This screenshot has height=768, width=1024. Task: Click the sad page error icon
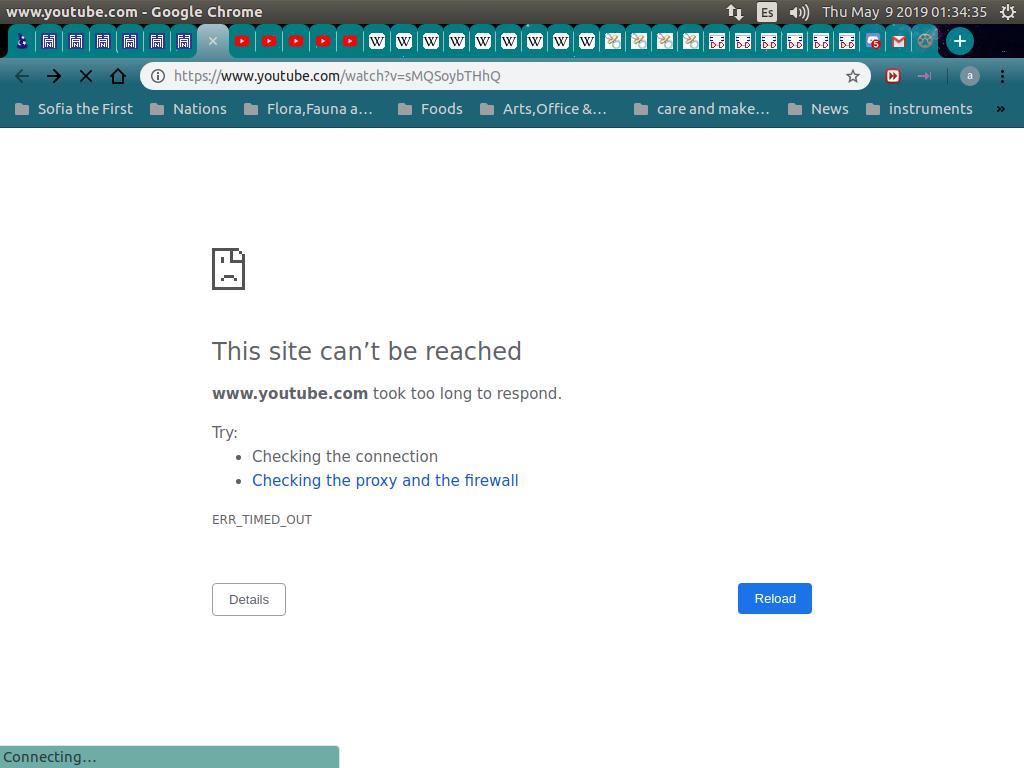coord(229,269)
